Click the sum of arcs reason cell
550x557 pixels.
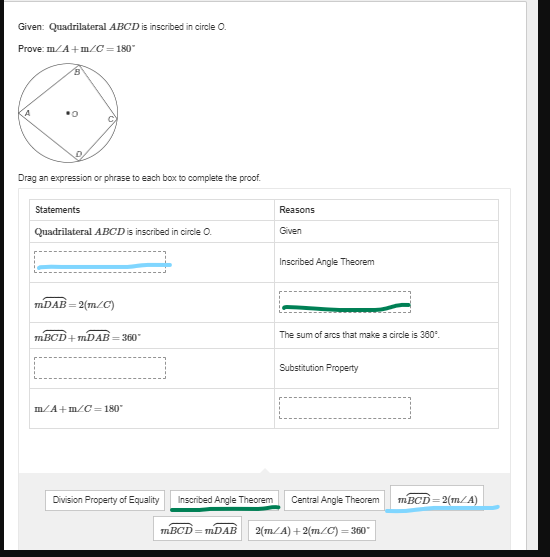(386, 335)
